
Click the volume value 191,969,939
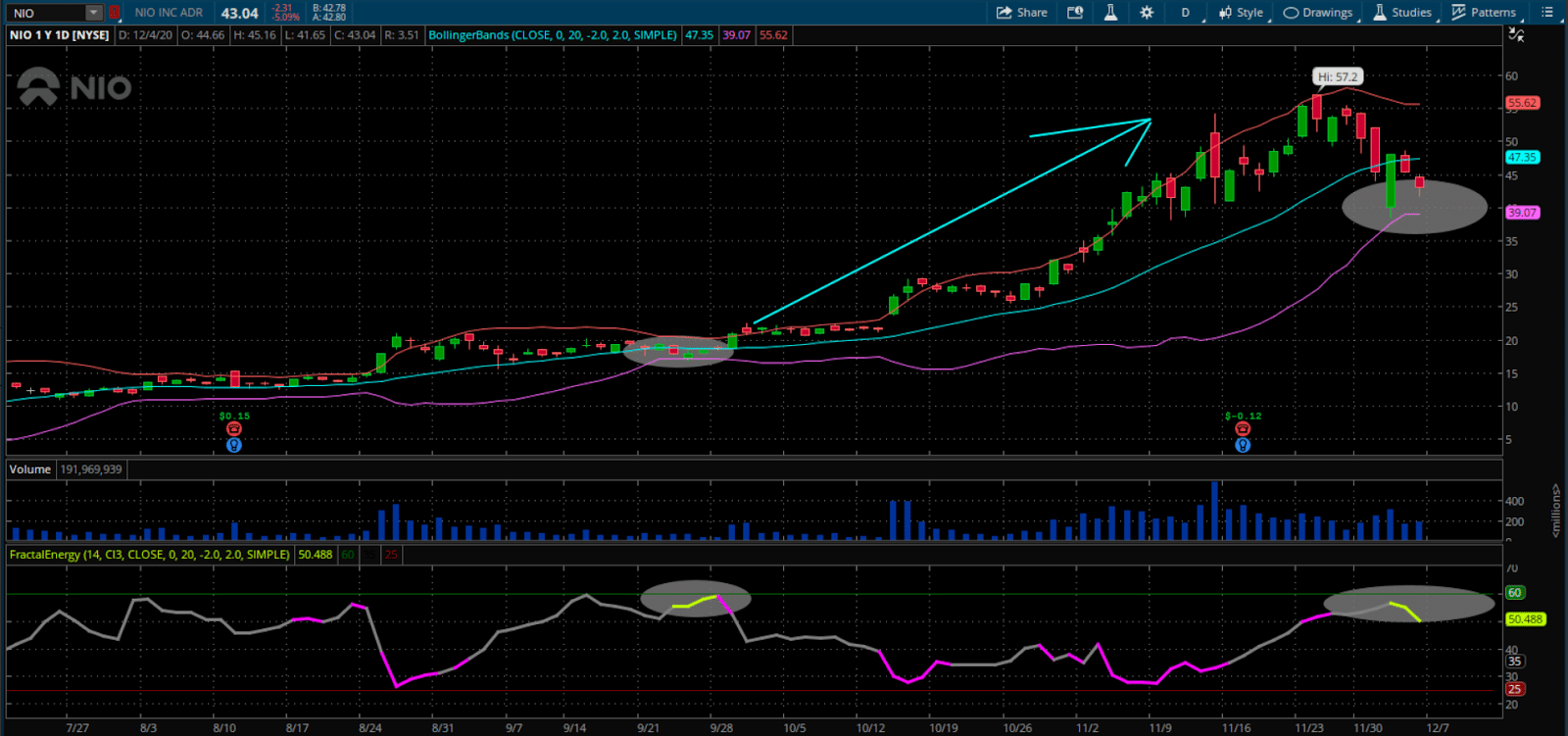pyautogui.click(x=91, y=469)
